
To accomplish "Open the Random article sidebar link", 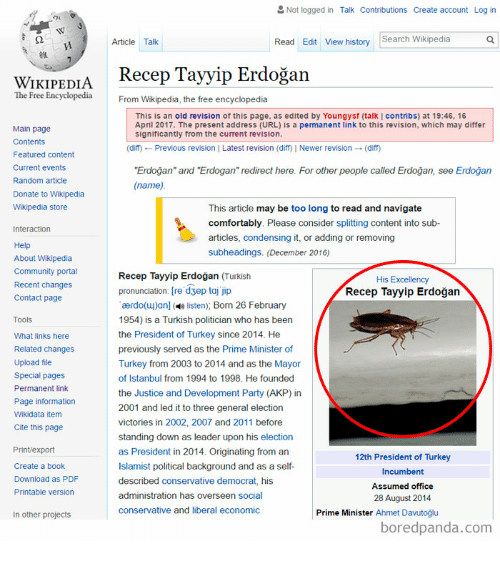I will click(40, 181).
